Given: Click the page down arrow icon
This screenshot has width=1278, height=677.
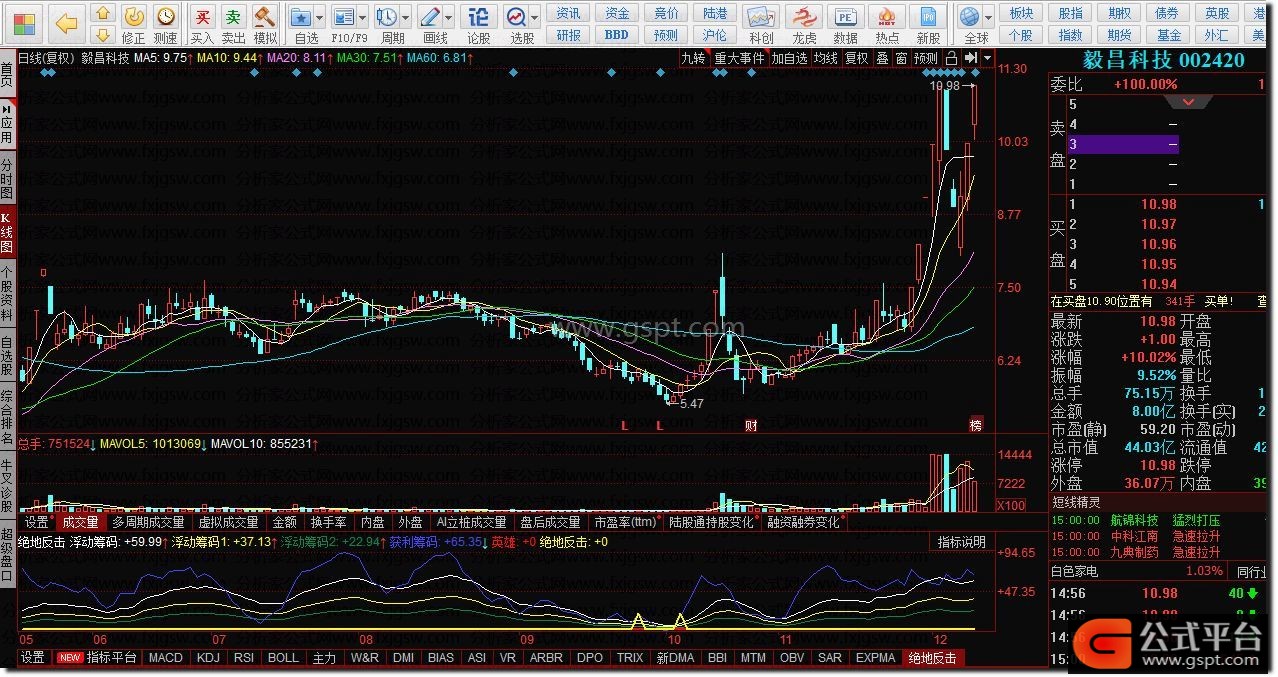Looking at the screenshot, I should [x=103, y=37].
